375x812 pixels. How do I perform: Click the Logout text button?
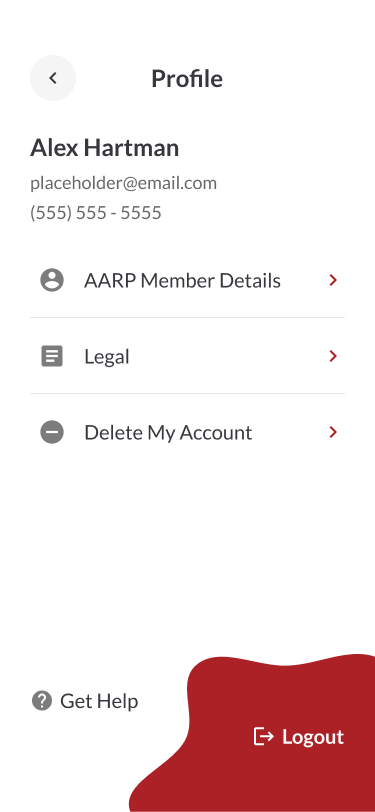313,736
